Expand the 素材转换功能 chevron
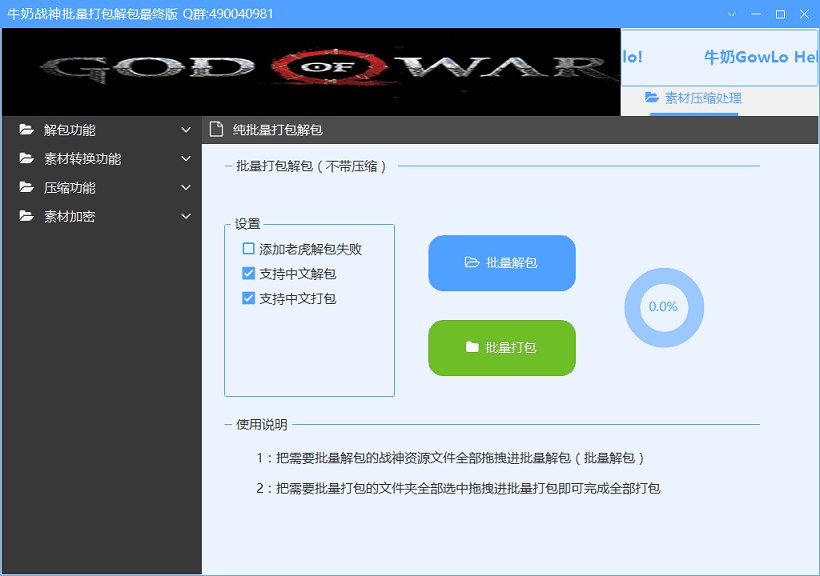 186,159
